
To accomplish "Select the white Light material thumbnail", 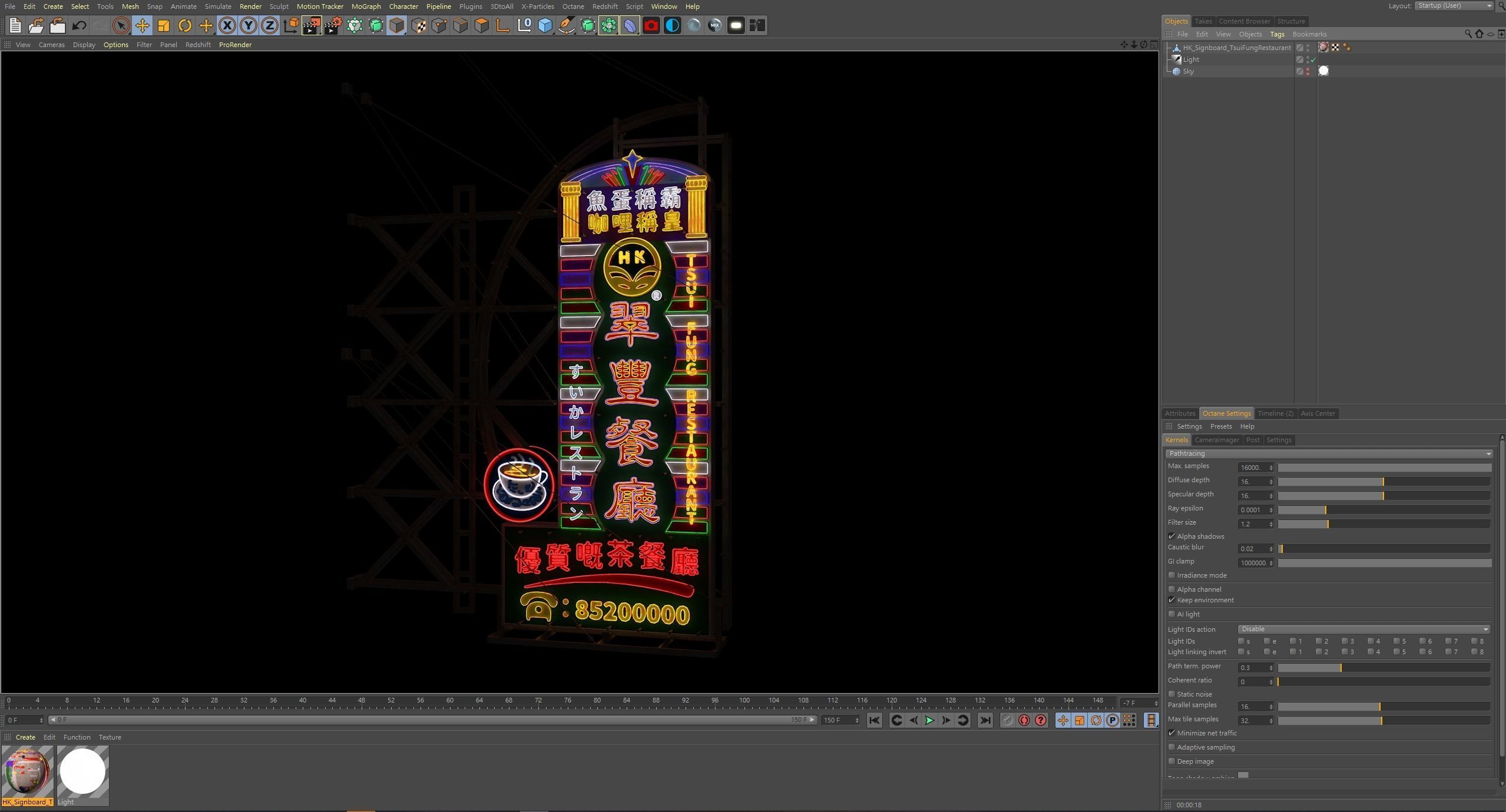I will click(82, 771).
